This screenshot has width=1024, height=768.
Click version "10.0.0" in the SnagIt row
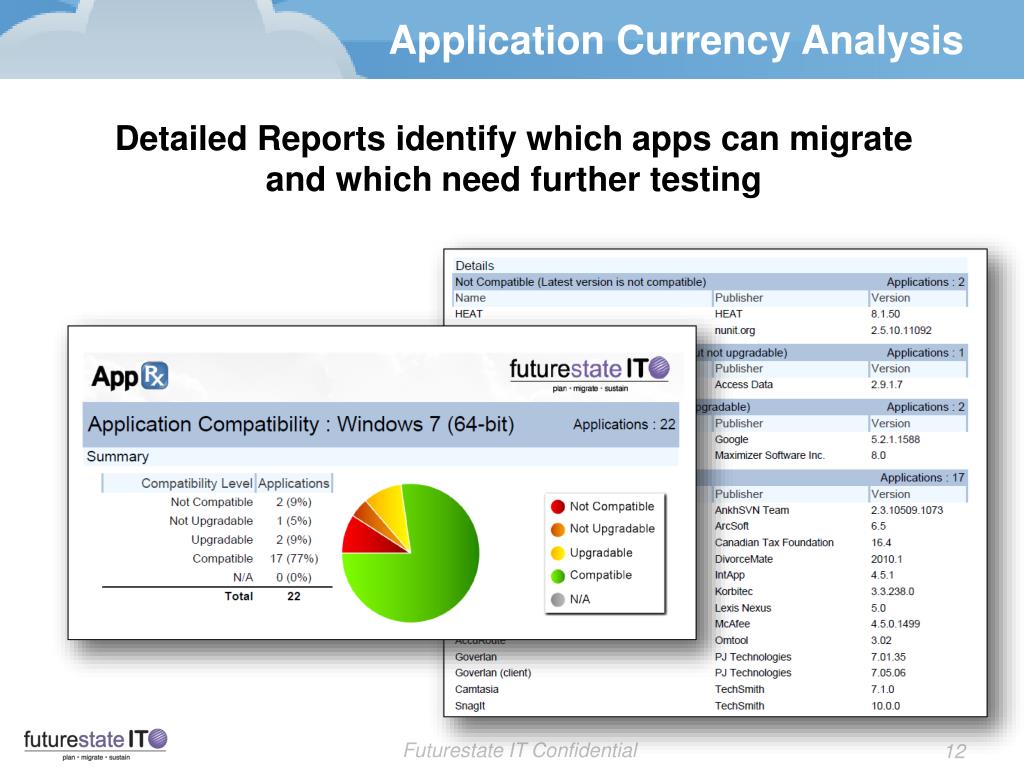pyautogui.click(x=886, y=705)
